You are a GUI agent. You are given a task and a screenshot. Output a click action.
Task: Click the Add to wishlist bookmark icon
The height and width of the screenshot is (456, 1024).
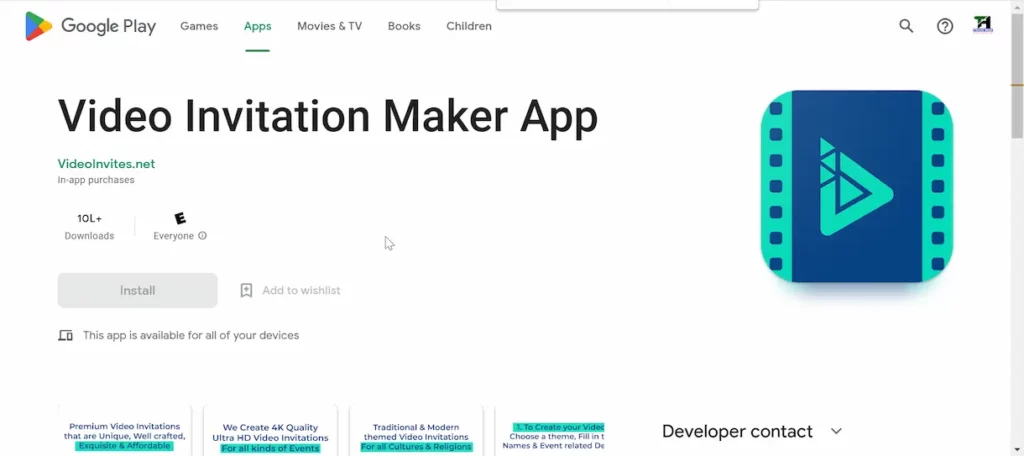point(246,291)
